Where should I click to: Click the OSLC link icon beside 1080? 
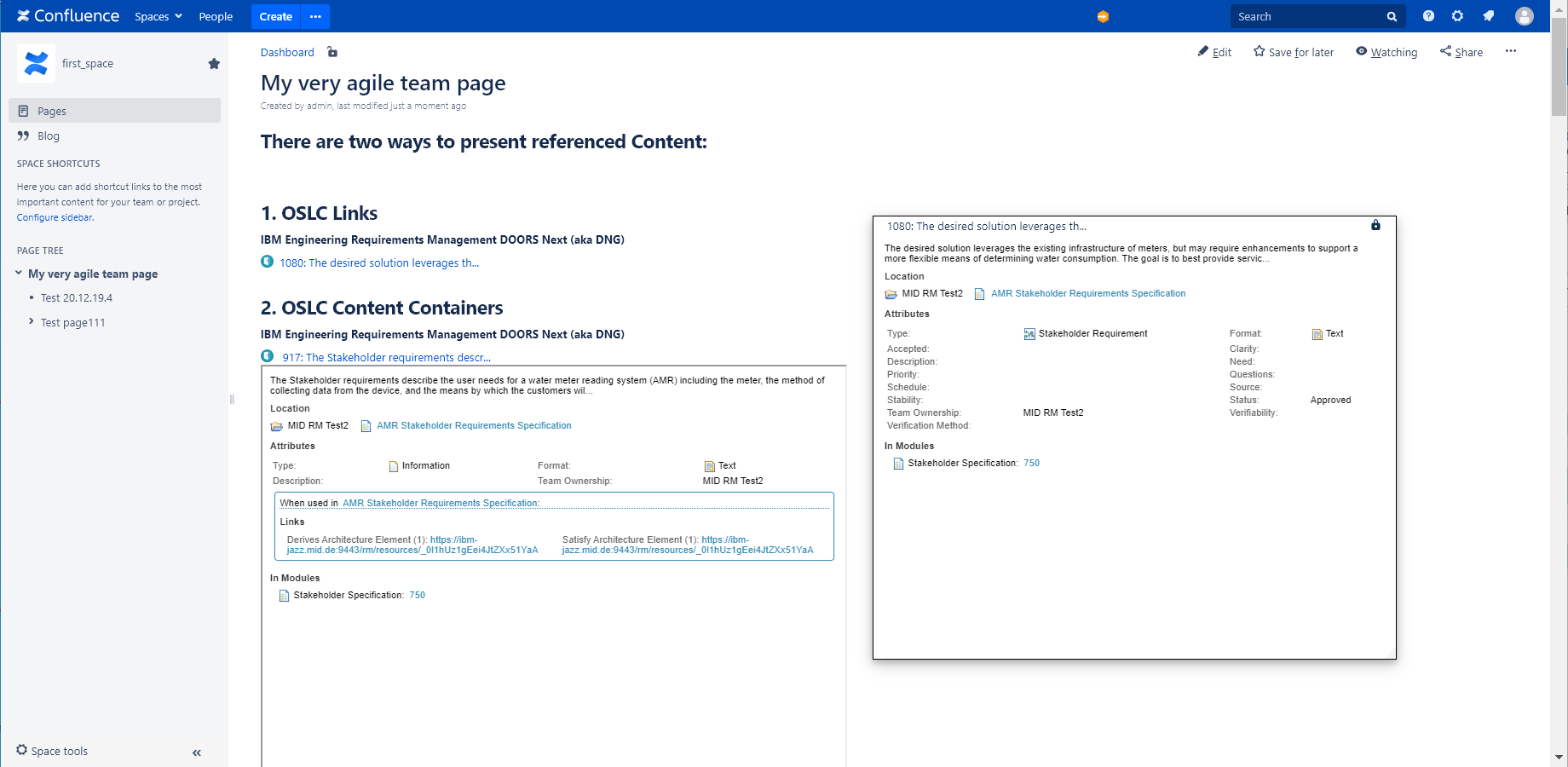(x=268, y=262)
